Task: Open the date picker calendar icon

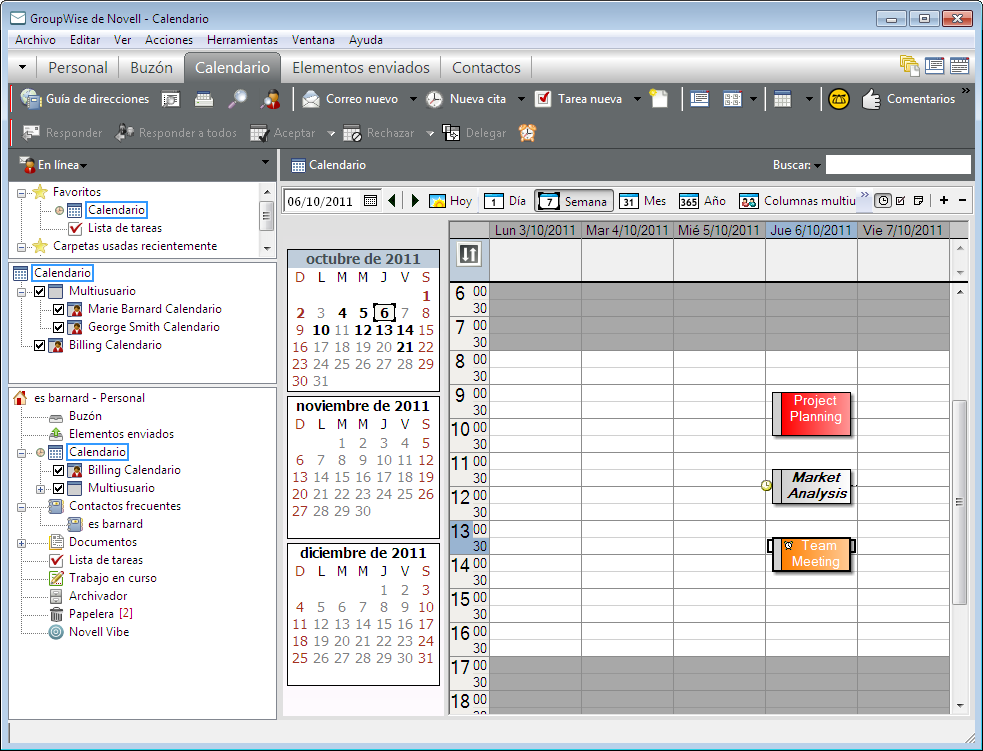Action: (371, 201)
